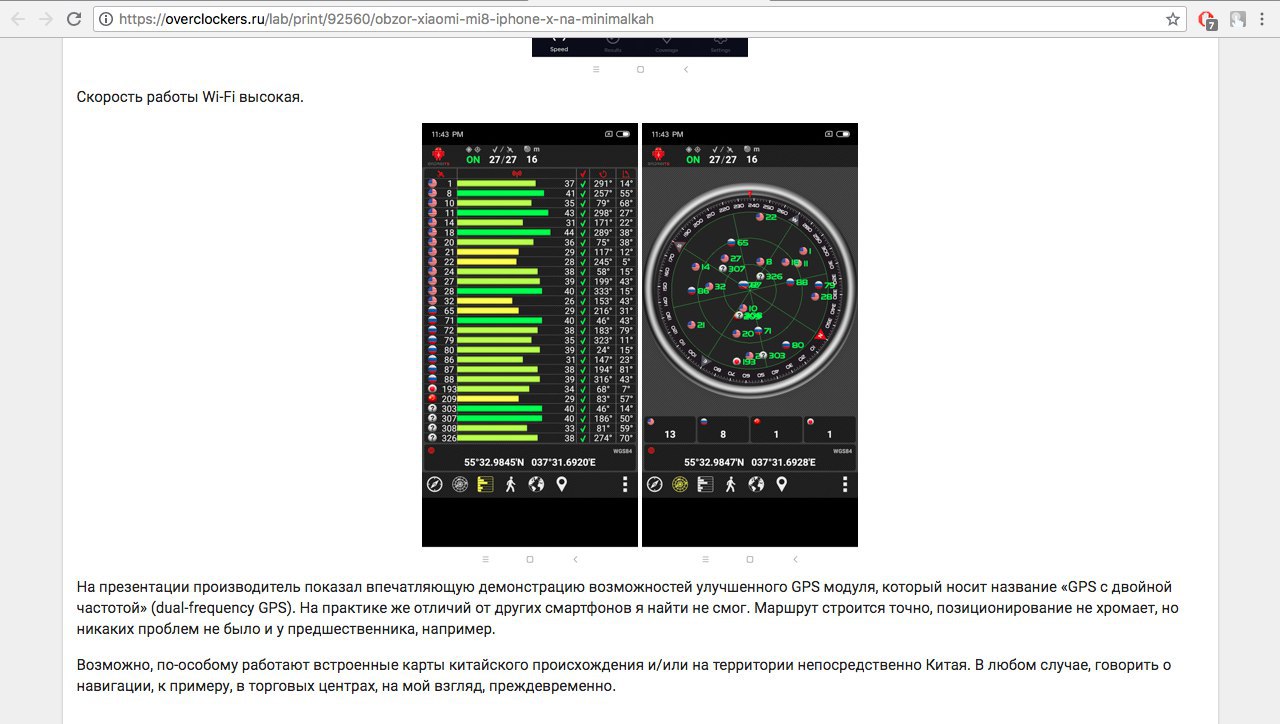
Task: Click Android home square below left GPS screenshot
Action: 530,560
